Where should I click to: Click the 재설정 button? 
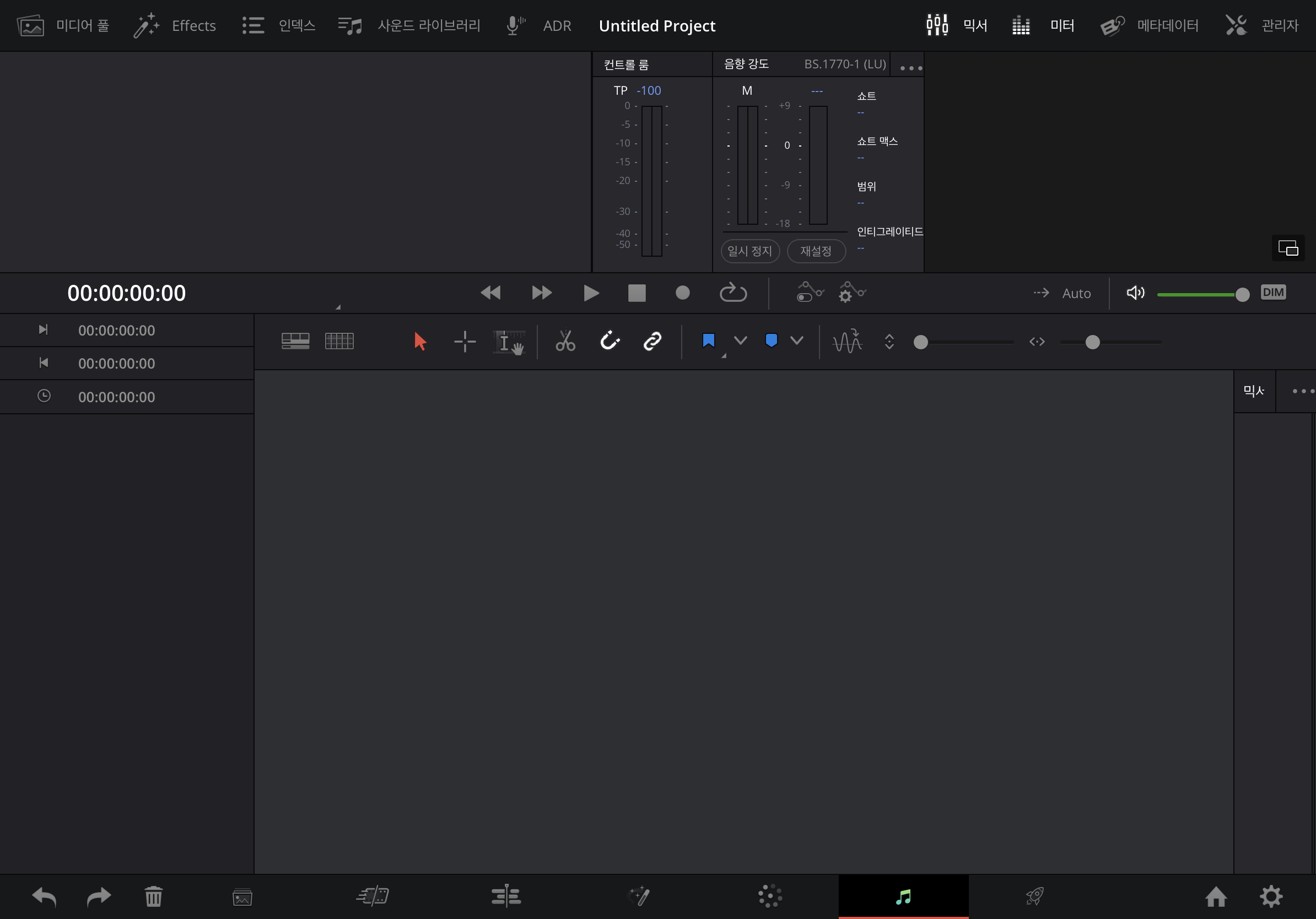coord(816,251)
